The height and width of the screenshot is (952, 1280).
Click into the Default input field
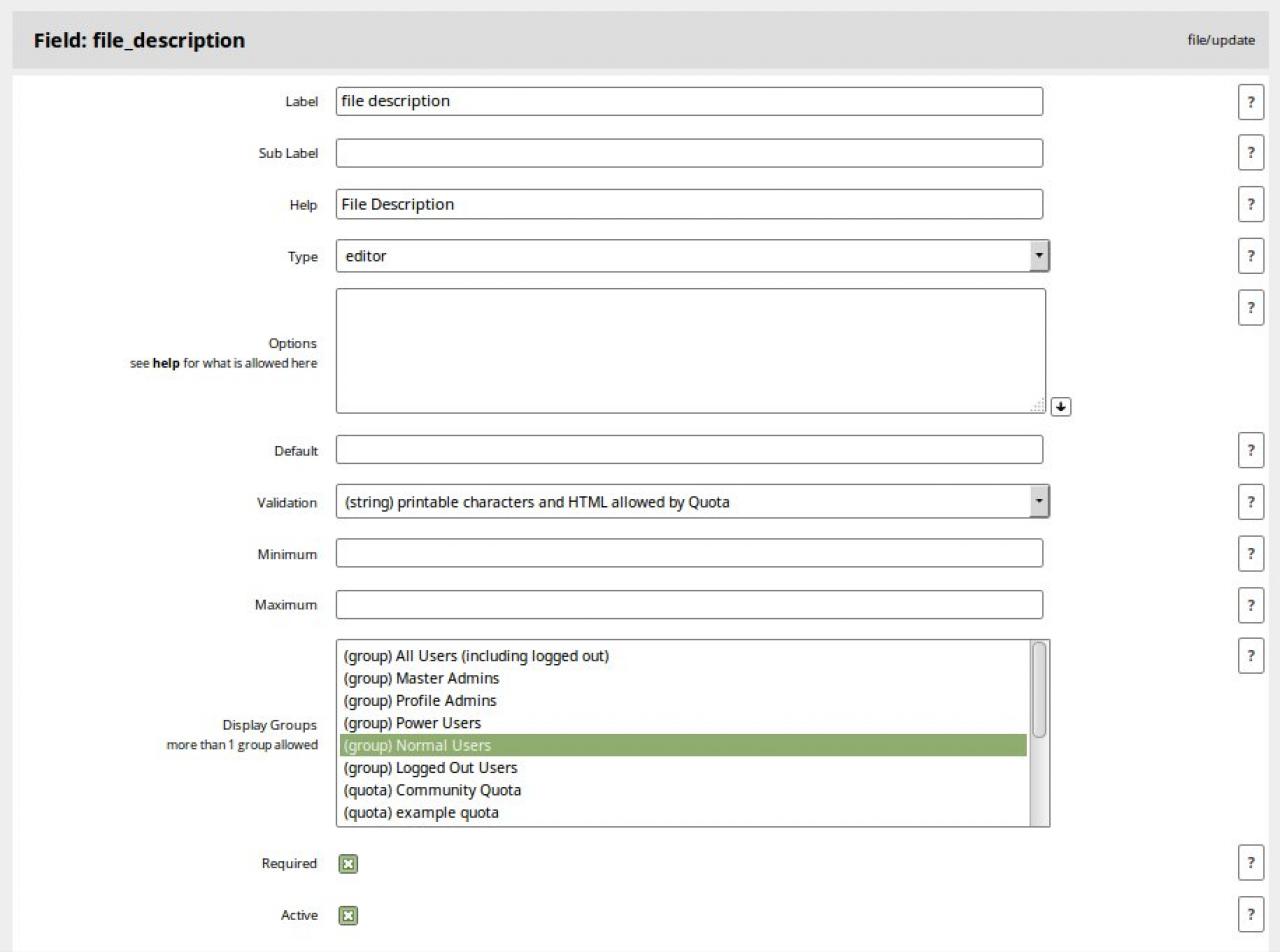[x=689, y=450]
